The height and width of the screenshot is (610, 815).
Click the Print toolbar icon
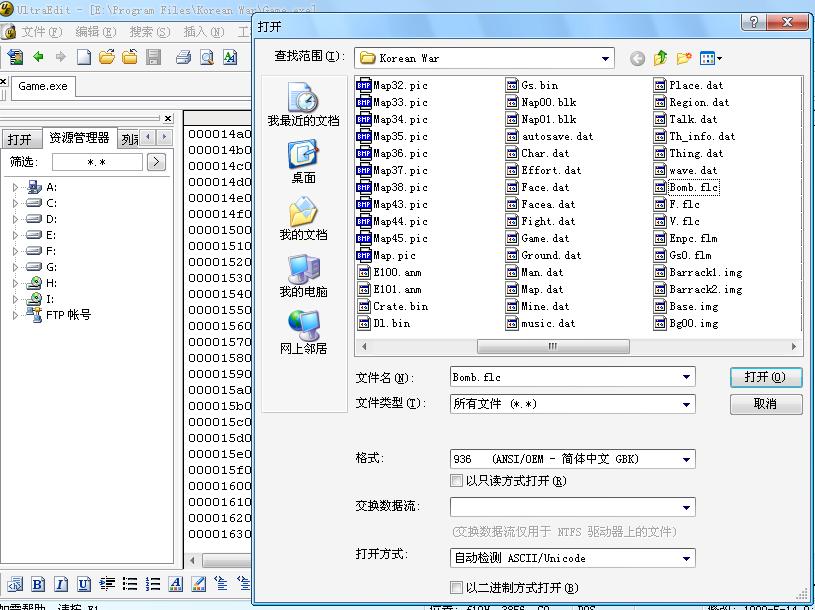[183, 58]
